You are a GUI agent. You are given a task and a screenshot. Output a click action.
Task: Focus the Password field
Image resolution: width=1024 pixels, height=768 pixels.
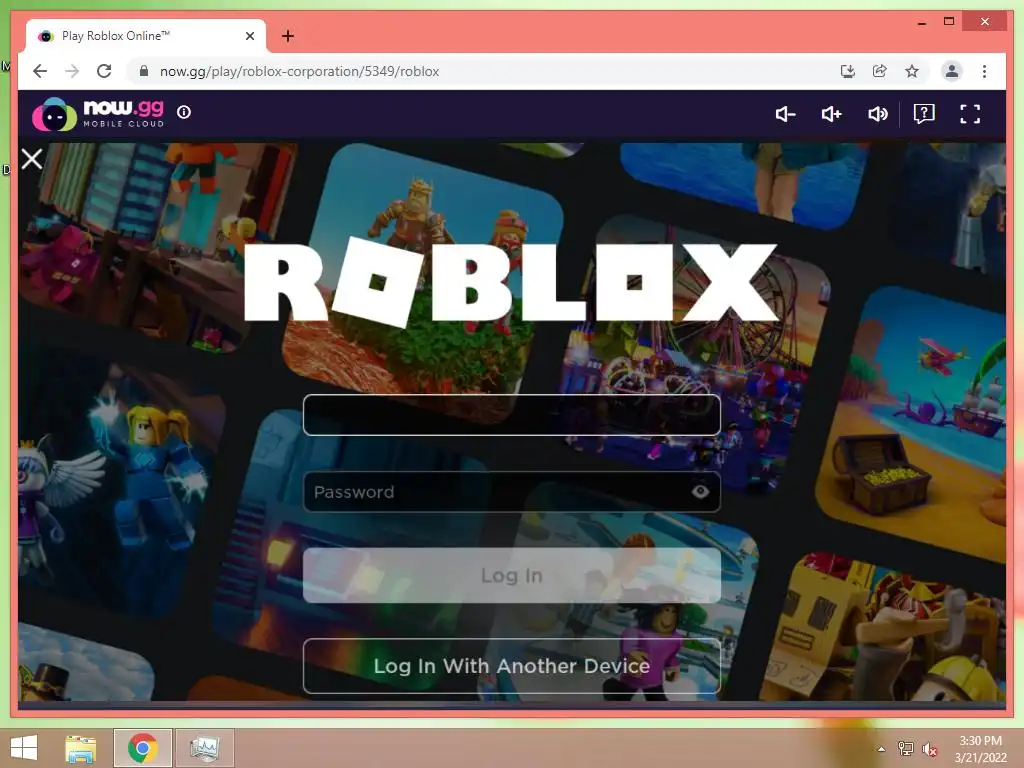(511, 492)
